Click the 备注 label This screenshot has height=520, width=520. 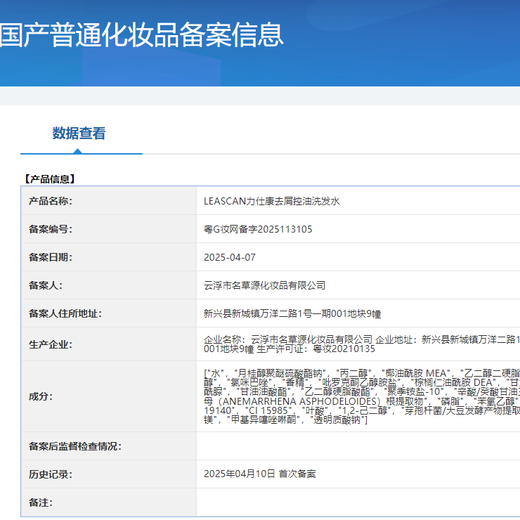pos(40,502)
